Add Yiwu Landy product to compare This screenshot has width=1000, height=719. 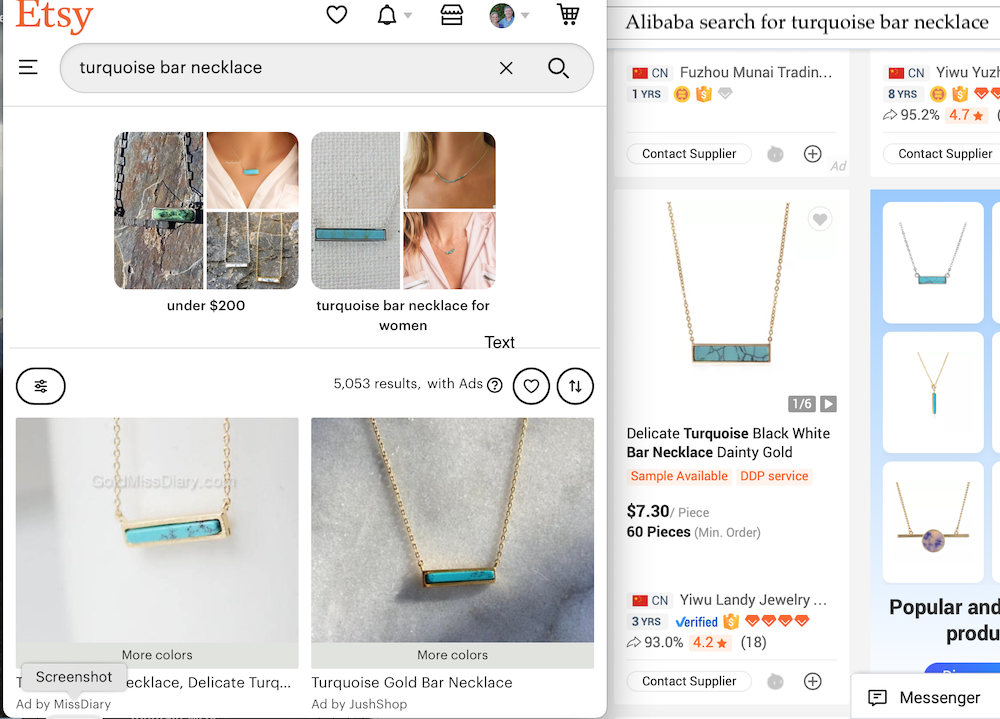(813, 681)
